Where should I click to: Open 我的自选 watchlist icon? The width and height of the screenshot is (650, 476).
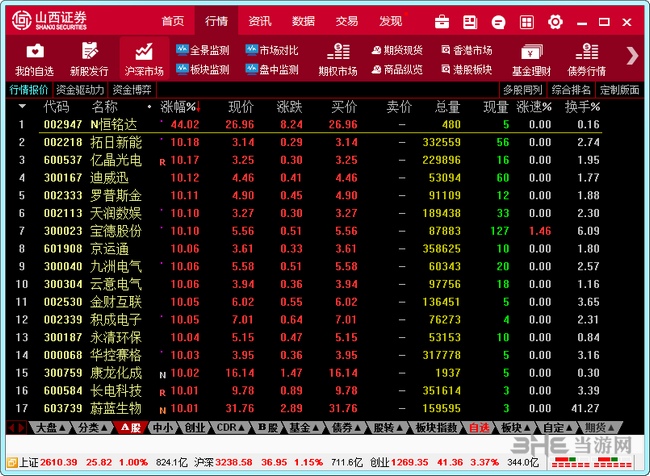pos(34,60)
